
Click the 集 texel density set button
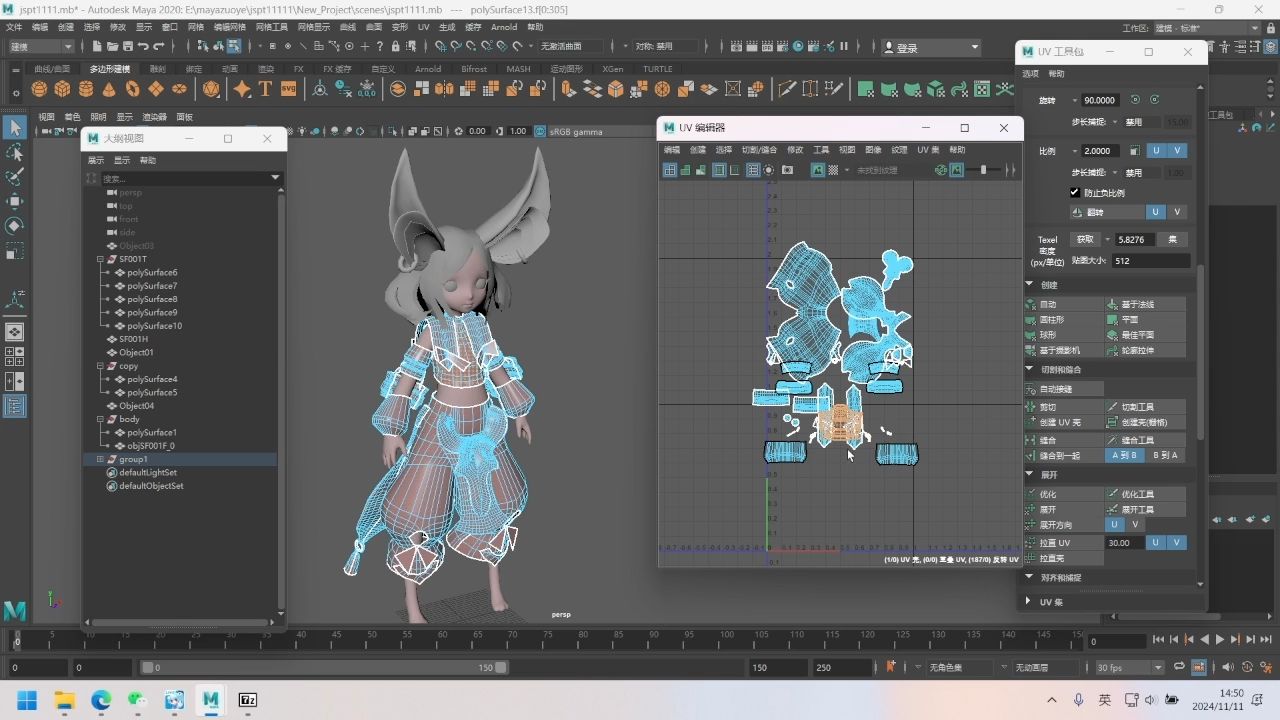[x=1172, y=240]
